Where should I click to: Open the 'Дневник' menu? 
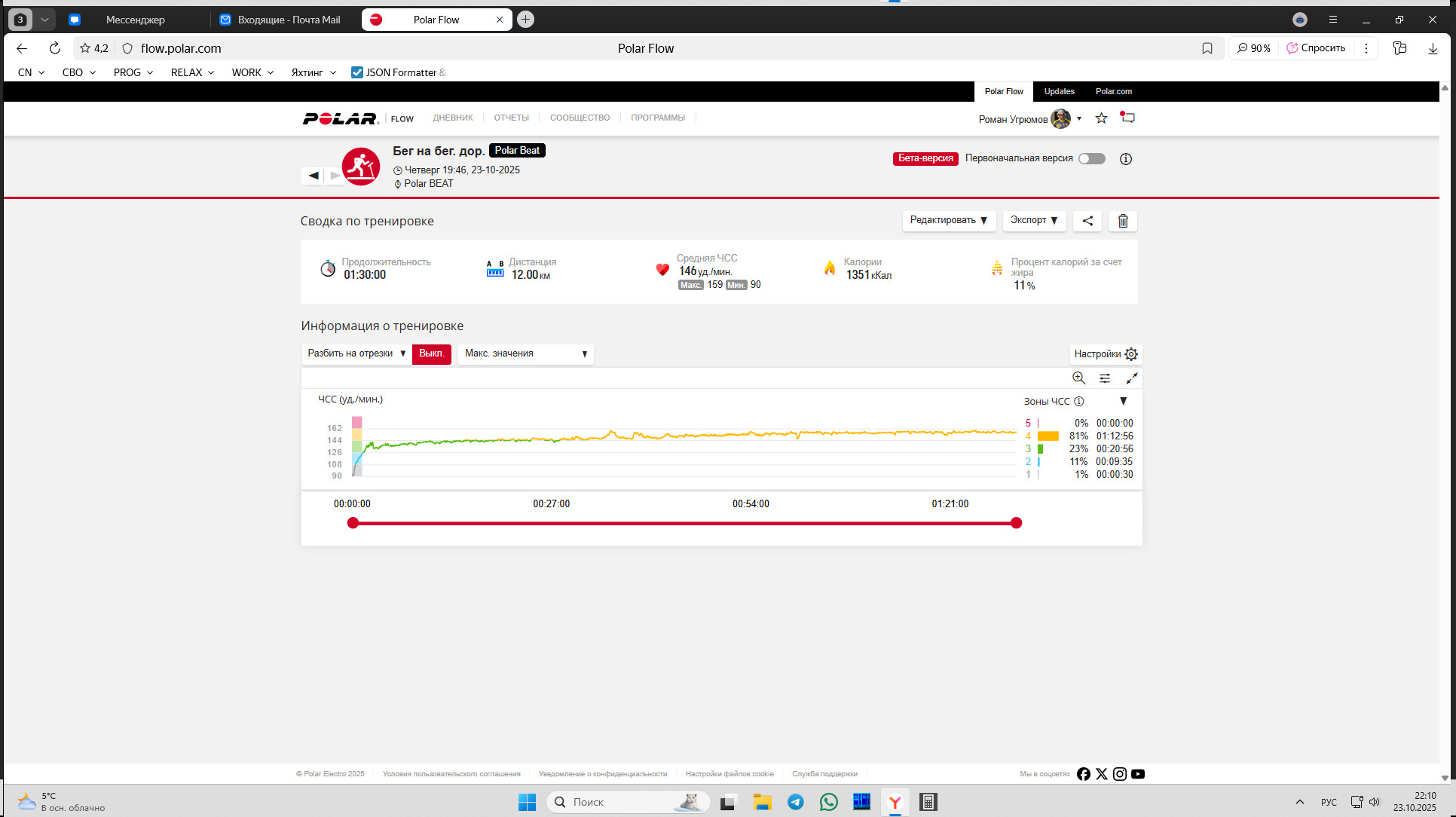coord(453,118)
